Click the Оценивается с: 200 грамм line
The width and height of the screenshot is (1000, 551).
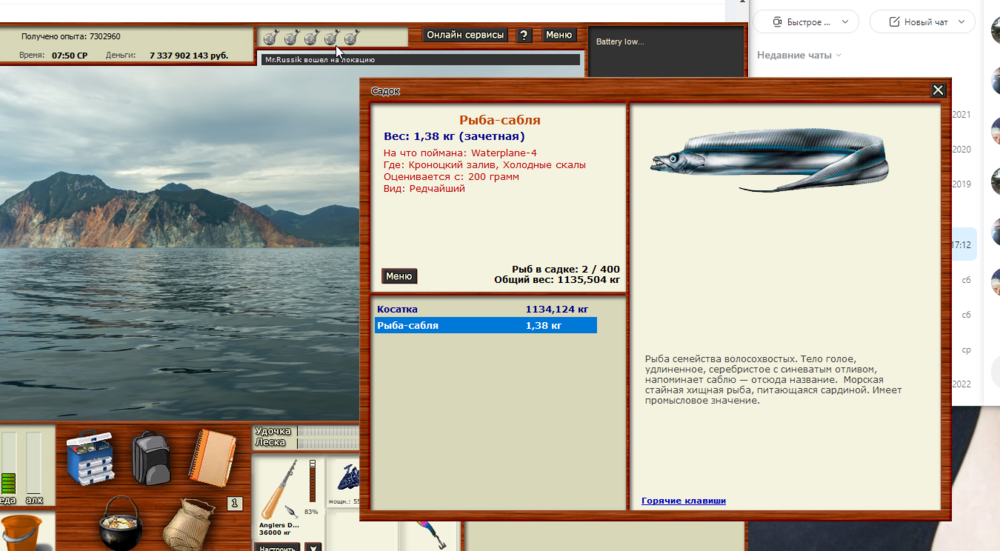(451, 177)
